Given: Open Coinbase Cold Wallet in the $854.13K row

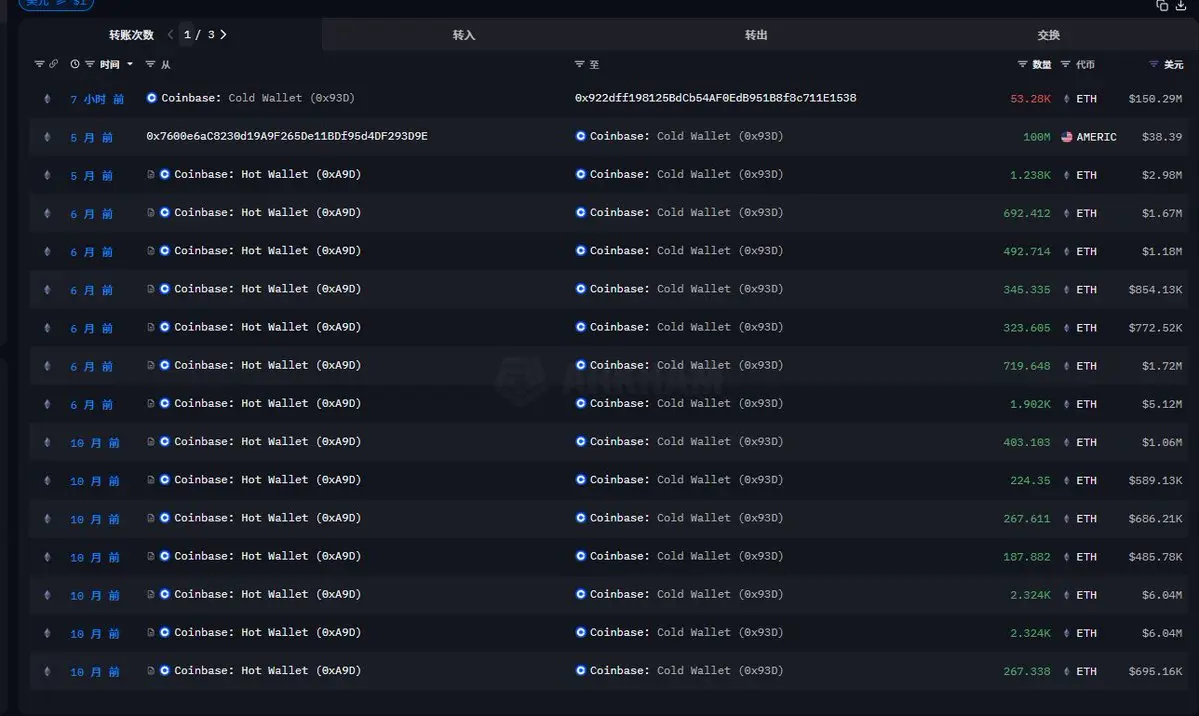Looking at the screenshot, I should (x=687, y=289).
